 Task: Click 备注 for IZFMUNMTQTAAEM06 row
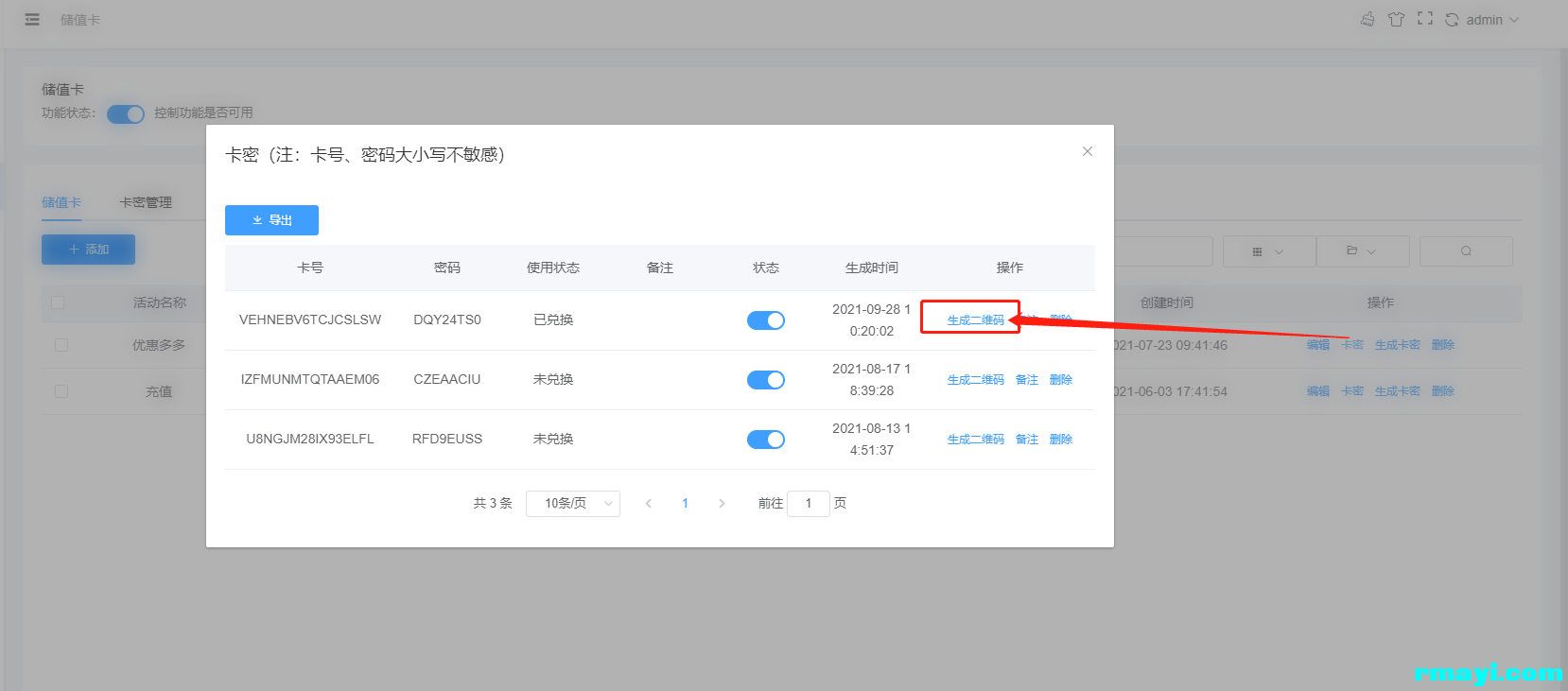pos(1027,380)
